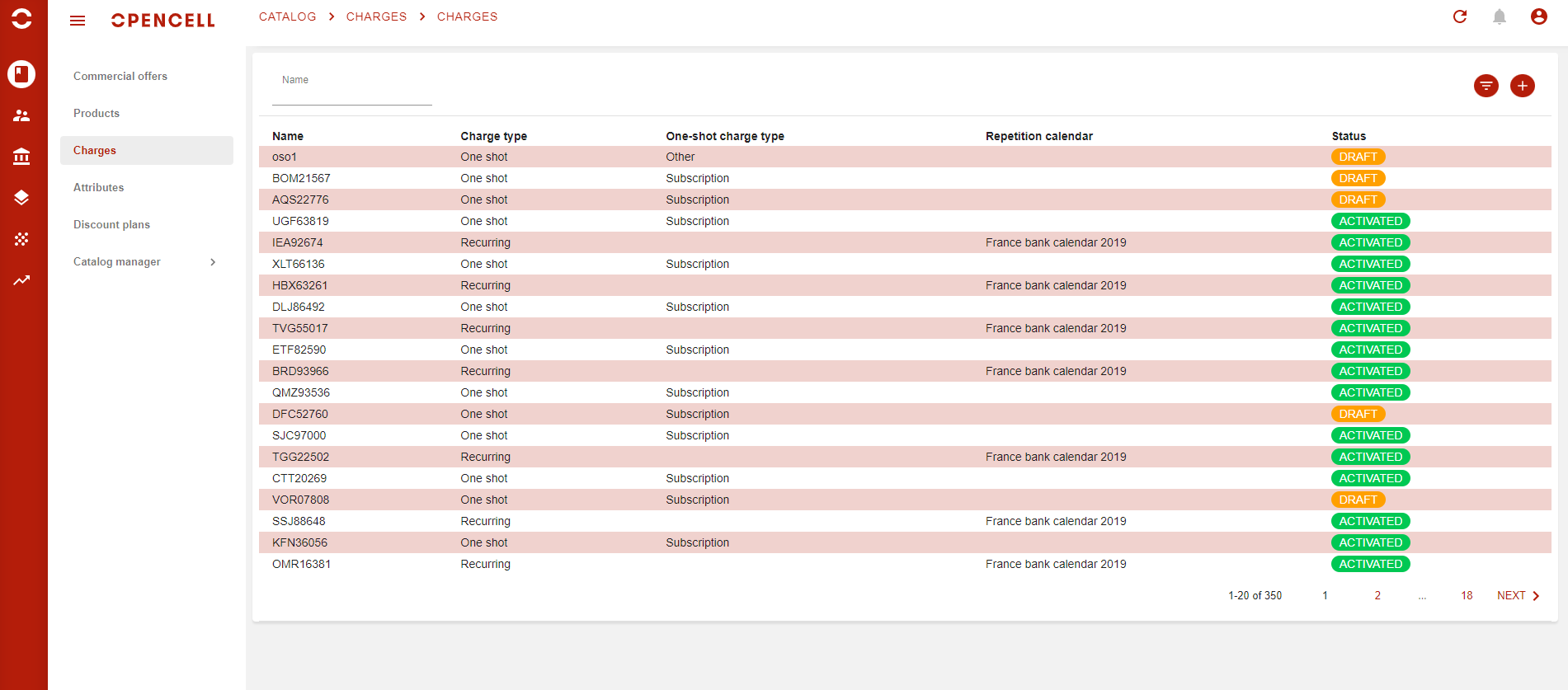Image resolution: width=1568 pixels, height=690 pixels.
Task: Refresh the page with reload icon
Action: point(1460,16)
